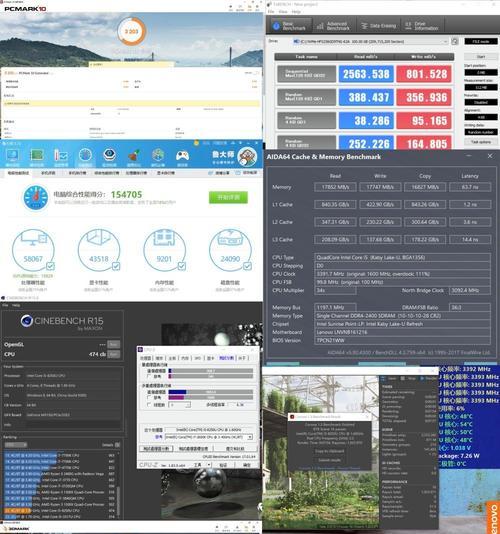Open the Writing data Random number box
This screenshot has width=500, height=534.
click(481, 132)
